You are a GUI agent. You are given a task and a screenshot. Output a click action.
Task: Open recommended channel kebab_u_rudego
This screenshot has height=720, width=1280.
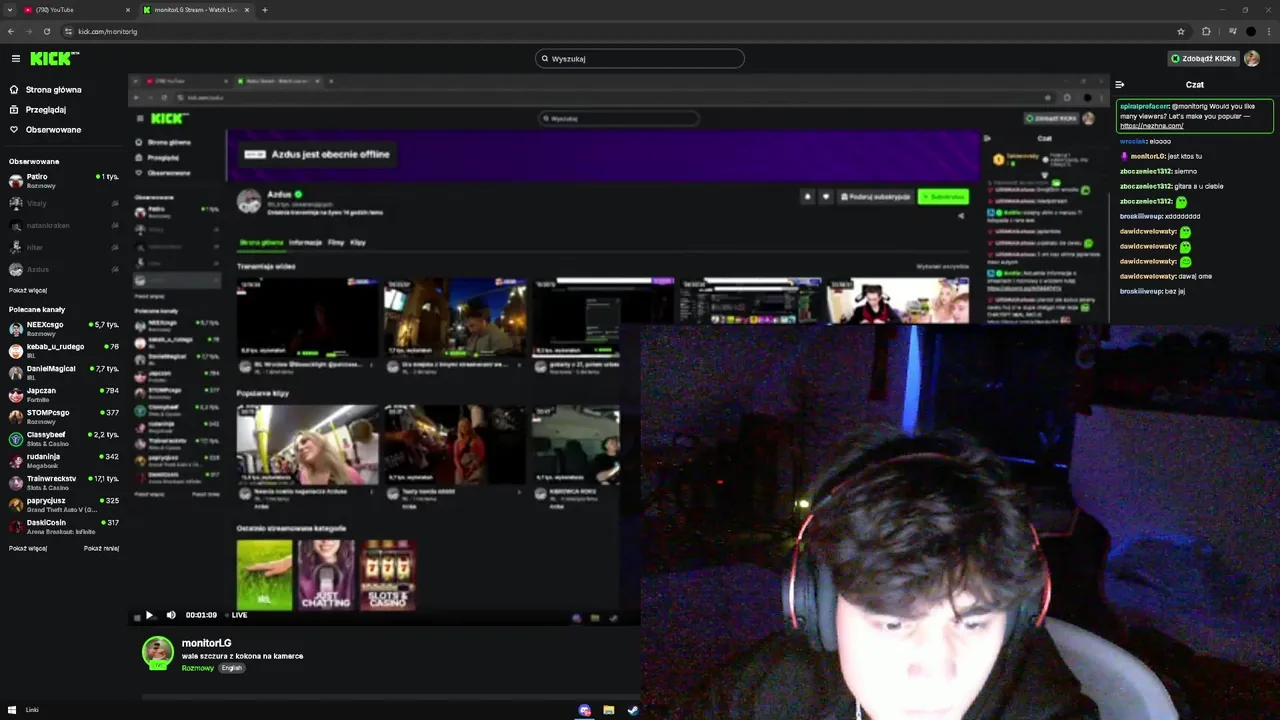(x=64, y=351)
